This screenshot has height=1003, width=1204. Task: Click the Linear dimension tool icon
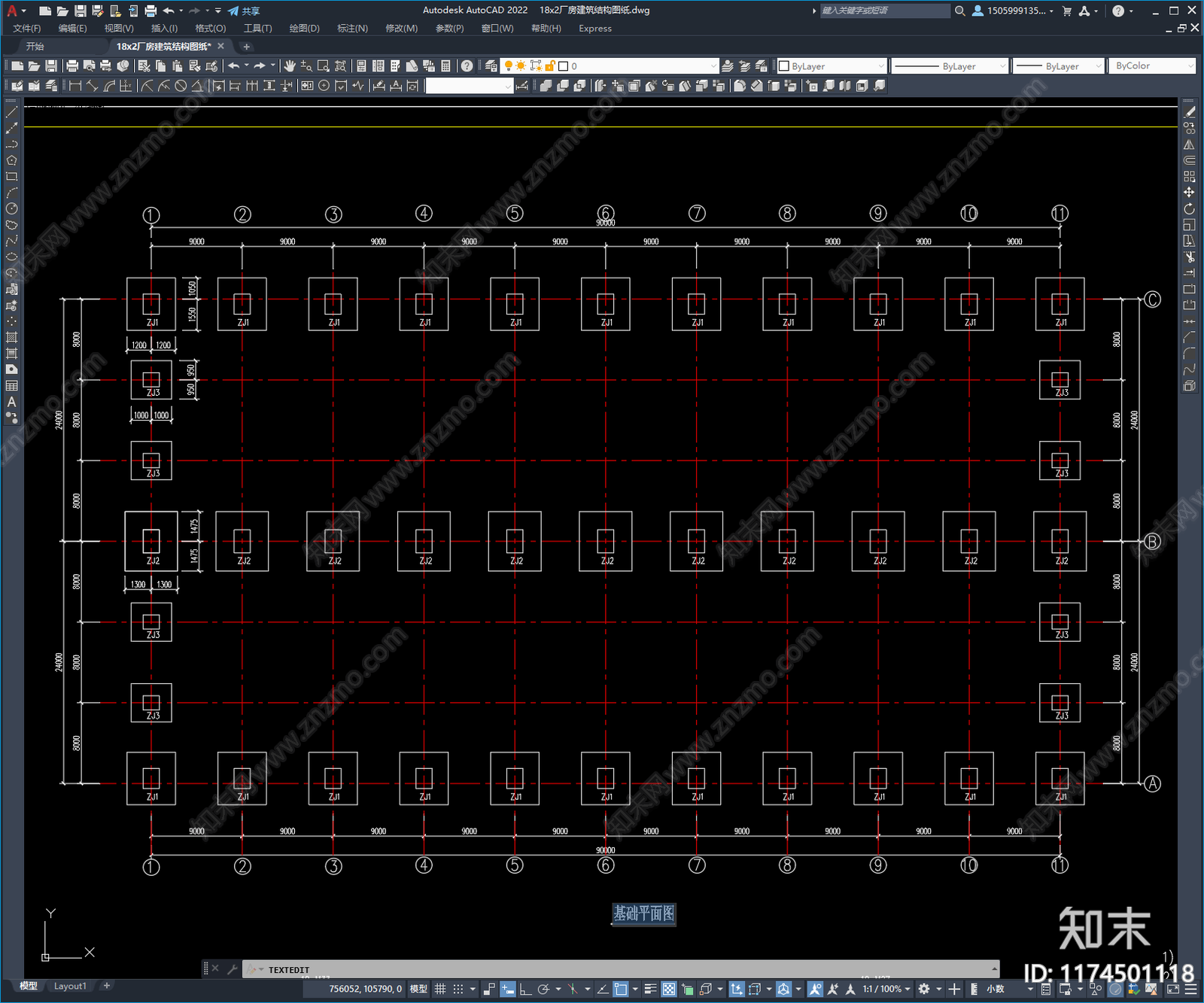tap(75, 86)
